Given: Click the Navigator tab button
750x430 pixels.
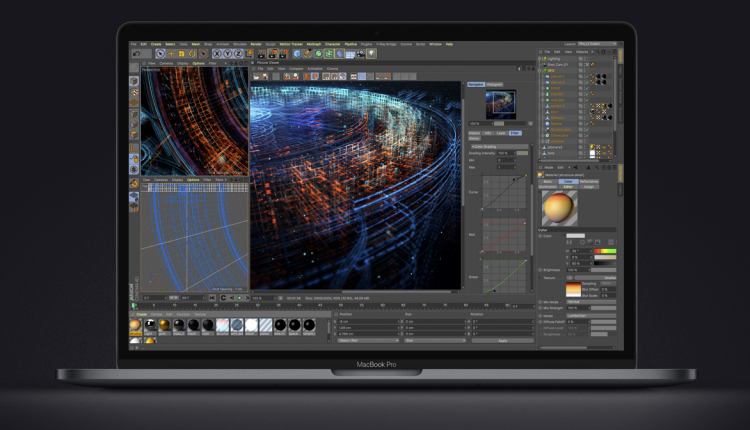Looking at the screenshot, I should [476, 84].
